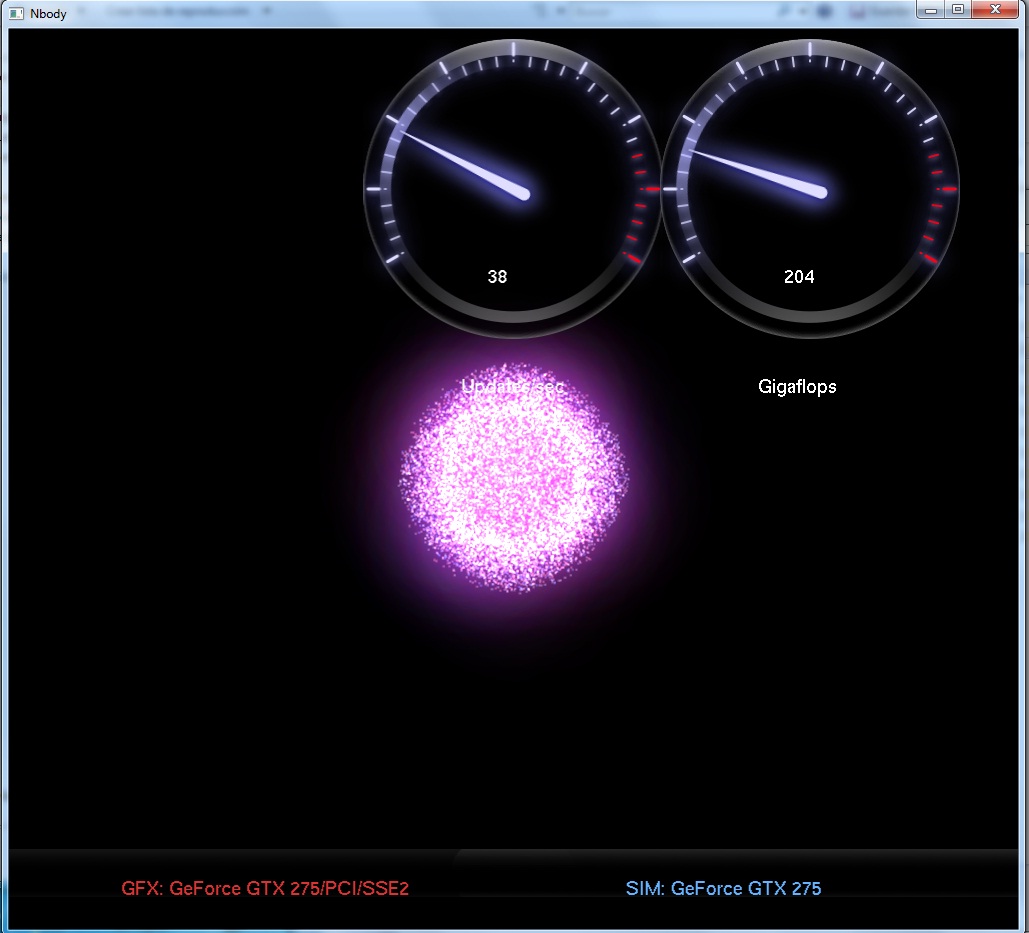The height and width of the screenshot is (933, 1029).
Task: Click the pink particle cluster simulation
Action: click(514, 478)
